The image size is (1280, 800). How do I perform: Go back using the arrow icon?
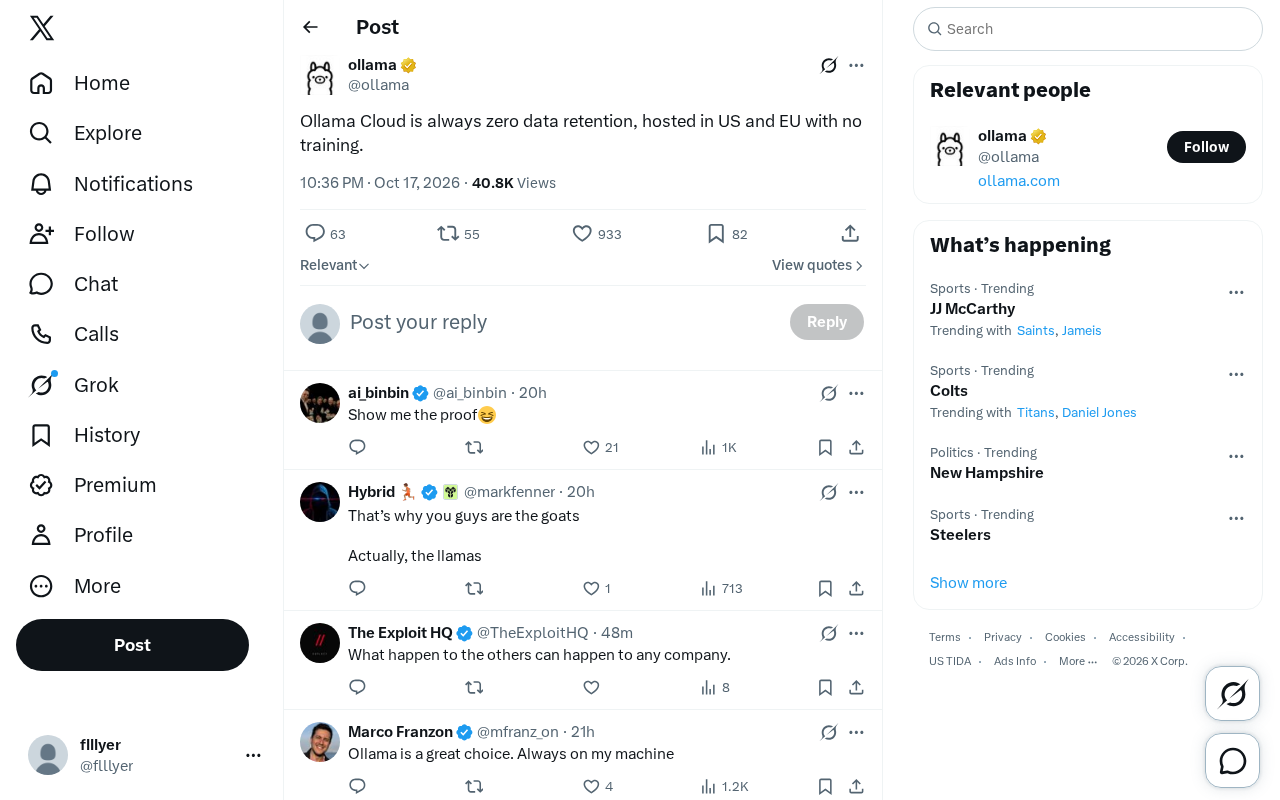coord(311,27)
